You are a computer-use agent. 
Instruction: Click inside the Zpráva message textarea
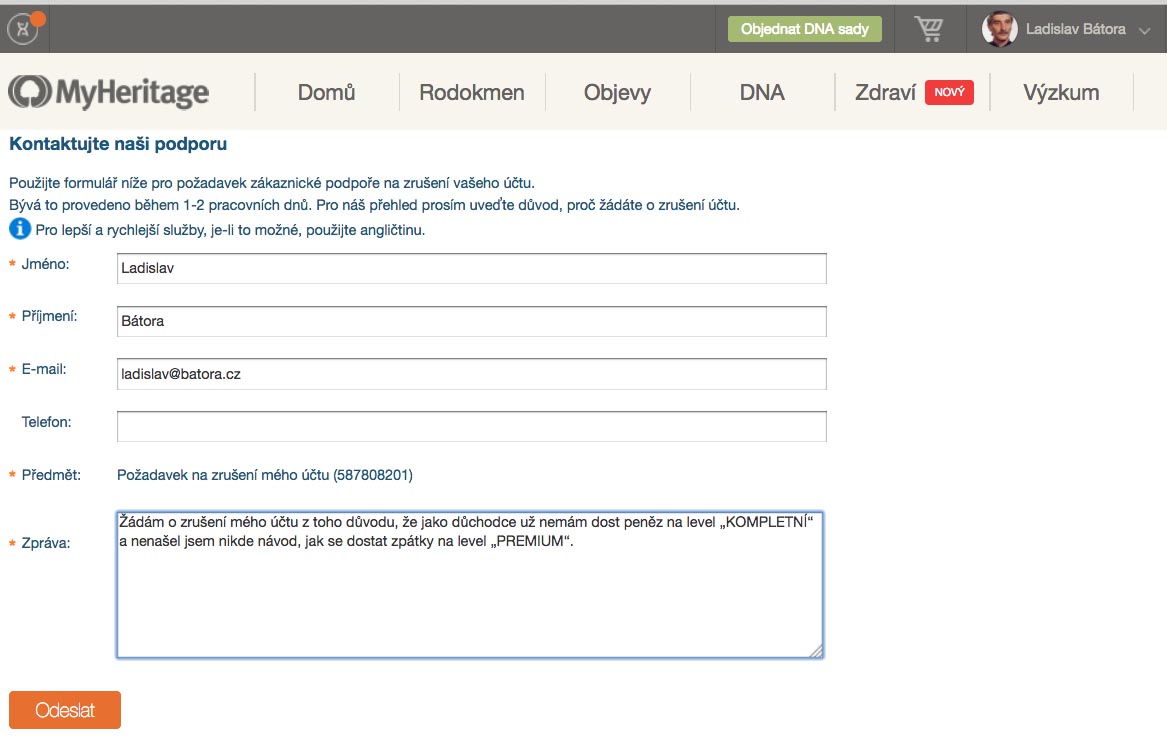(470, 600)
